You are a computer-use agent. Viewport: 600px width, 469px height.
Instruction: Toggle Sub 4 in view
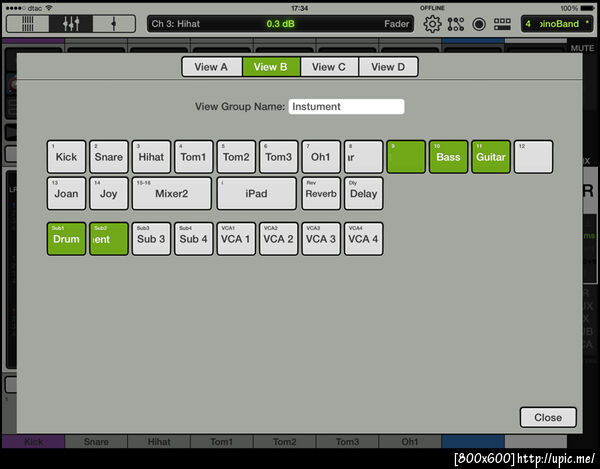click(194, 239)
